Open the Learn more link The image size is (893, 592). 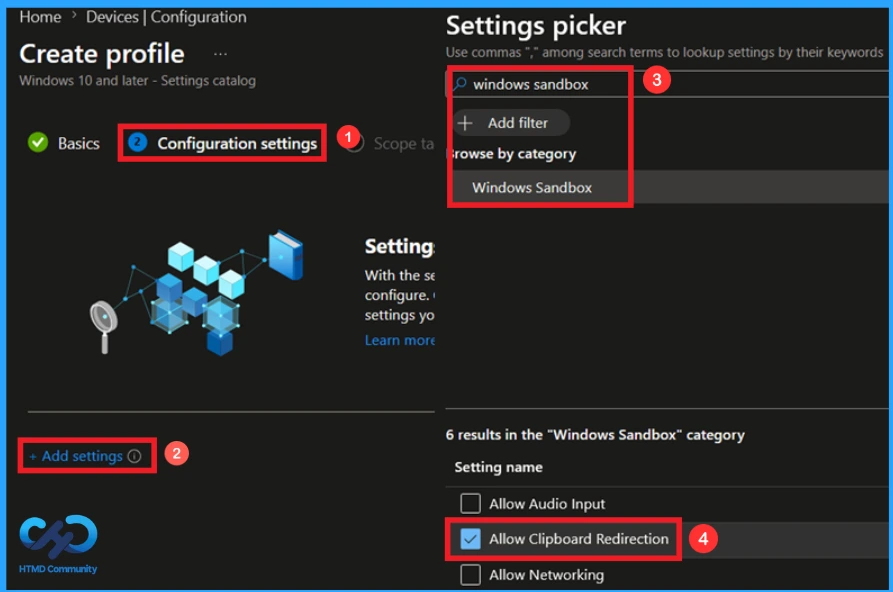(x=400, y=340)
